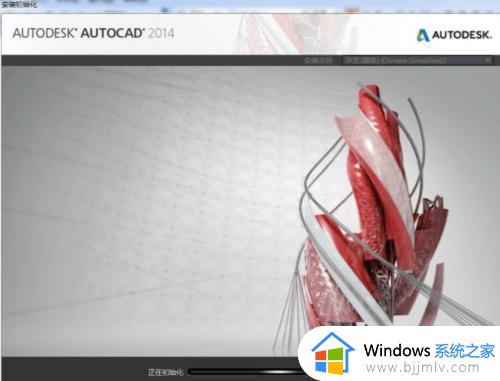Click the dark language toolbar strip

pos(150,60)
